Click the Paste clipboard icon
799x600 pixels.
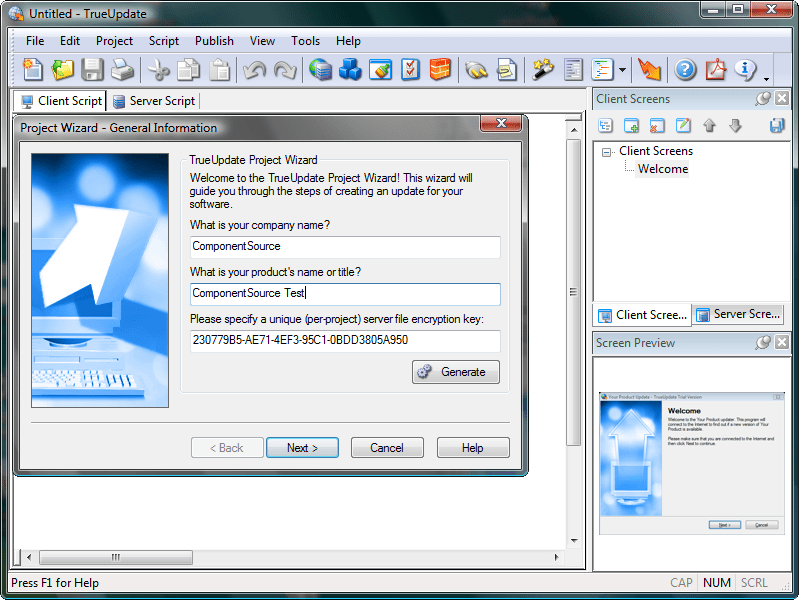point(220,69)
